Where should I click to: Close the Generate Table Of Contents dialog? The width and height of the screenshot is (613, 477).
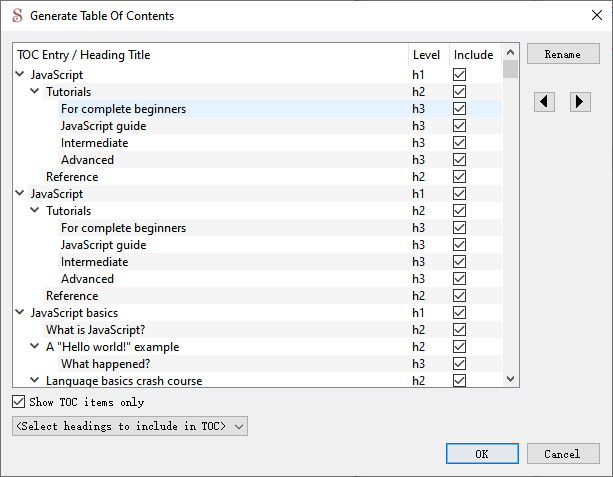(x=597, y=15)
